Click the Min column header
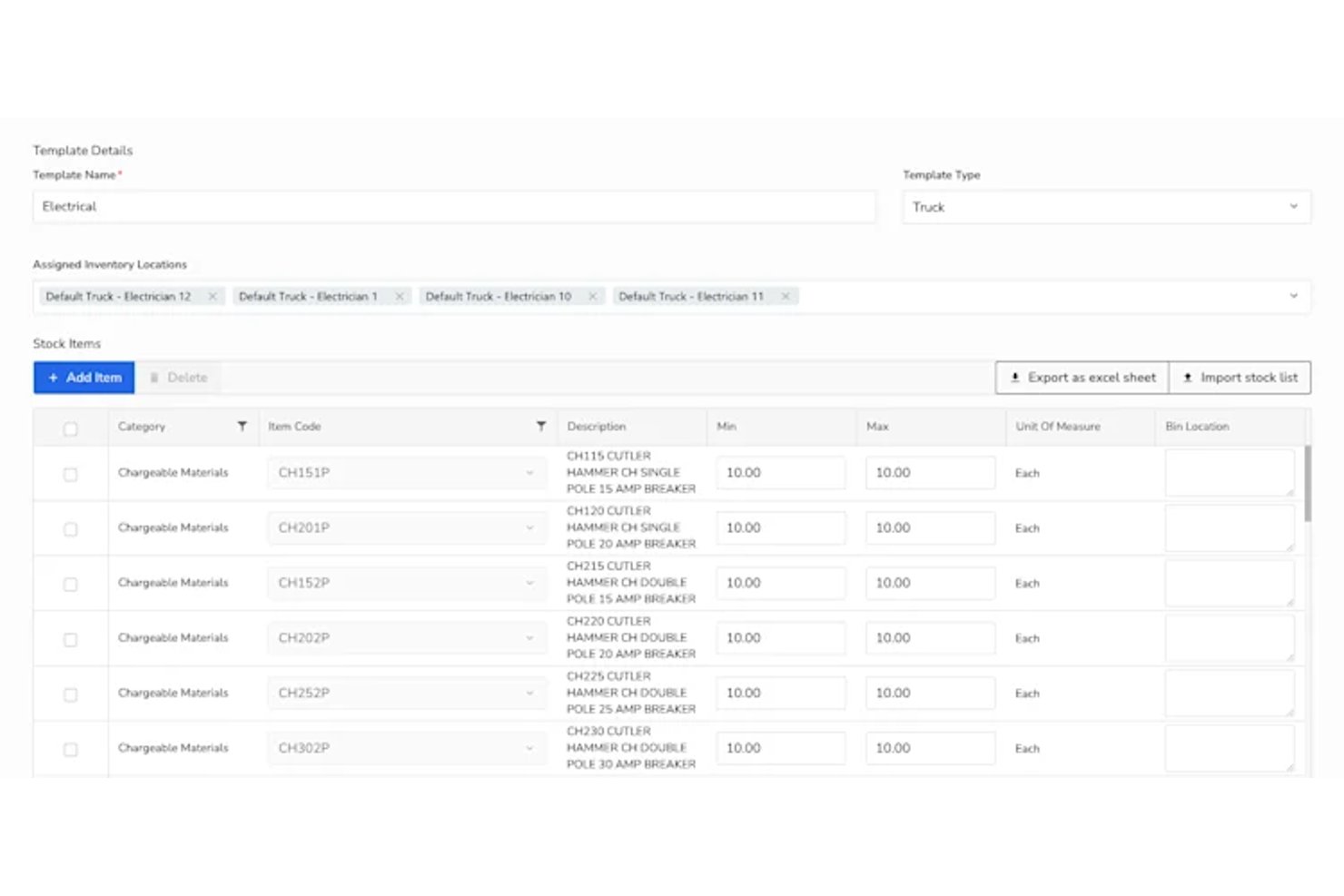1344x896 pixels. (x=726, y=427)
